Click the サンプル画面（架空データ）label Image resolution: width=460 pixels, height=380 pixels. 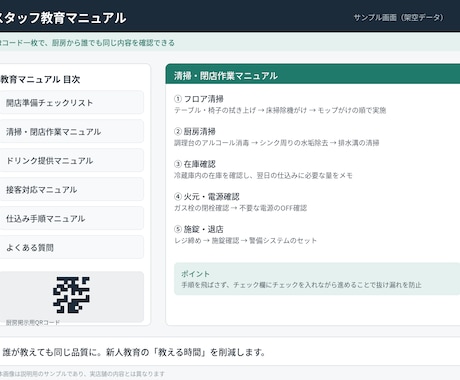click(398, 18)
